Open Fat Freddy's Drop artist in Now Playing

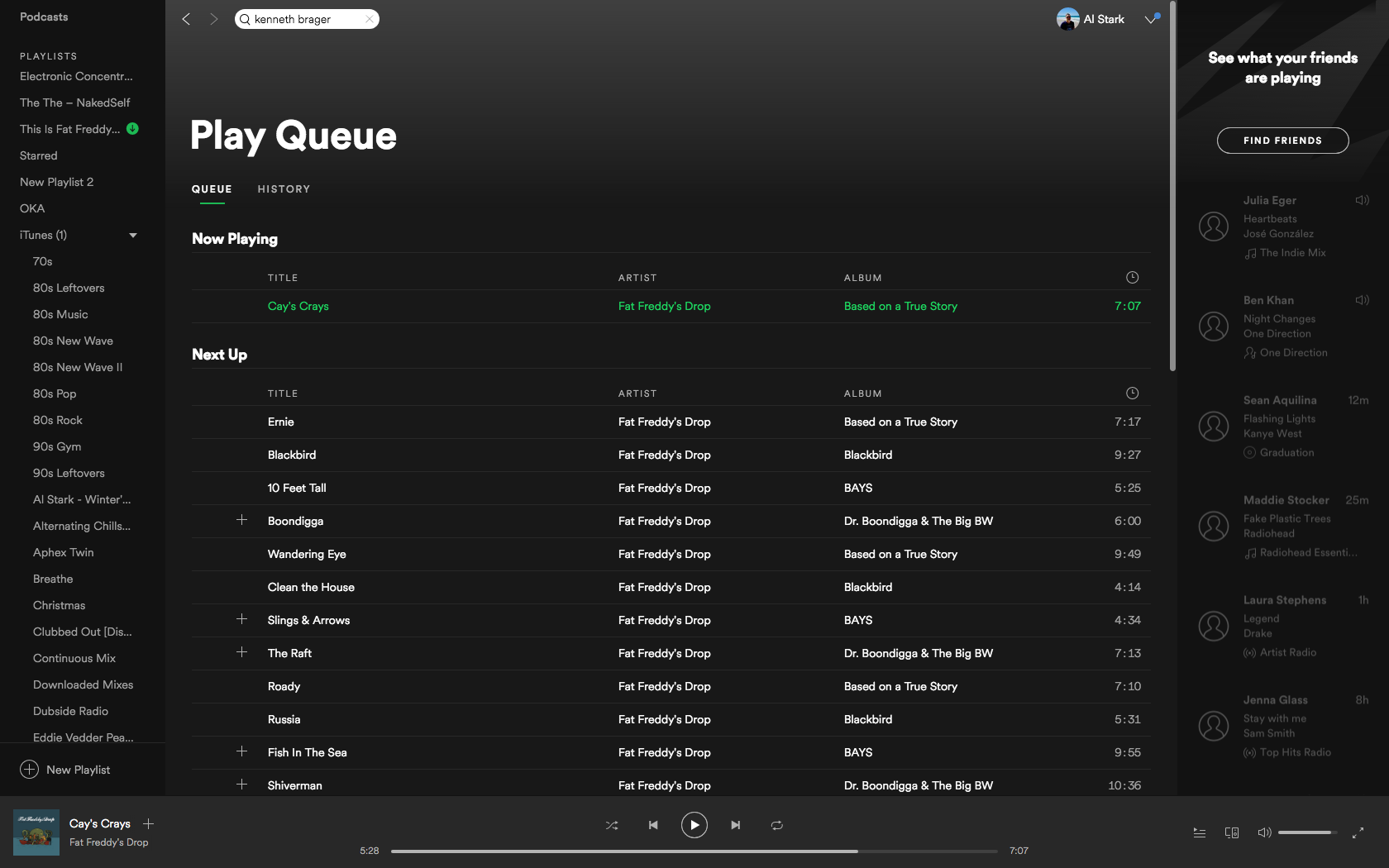(x=665, y=306)
